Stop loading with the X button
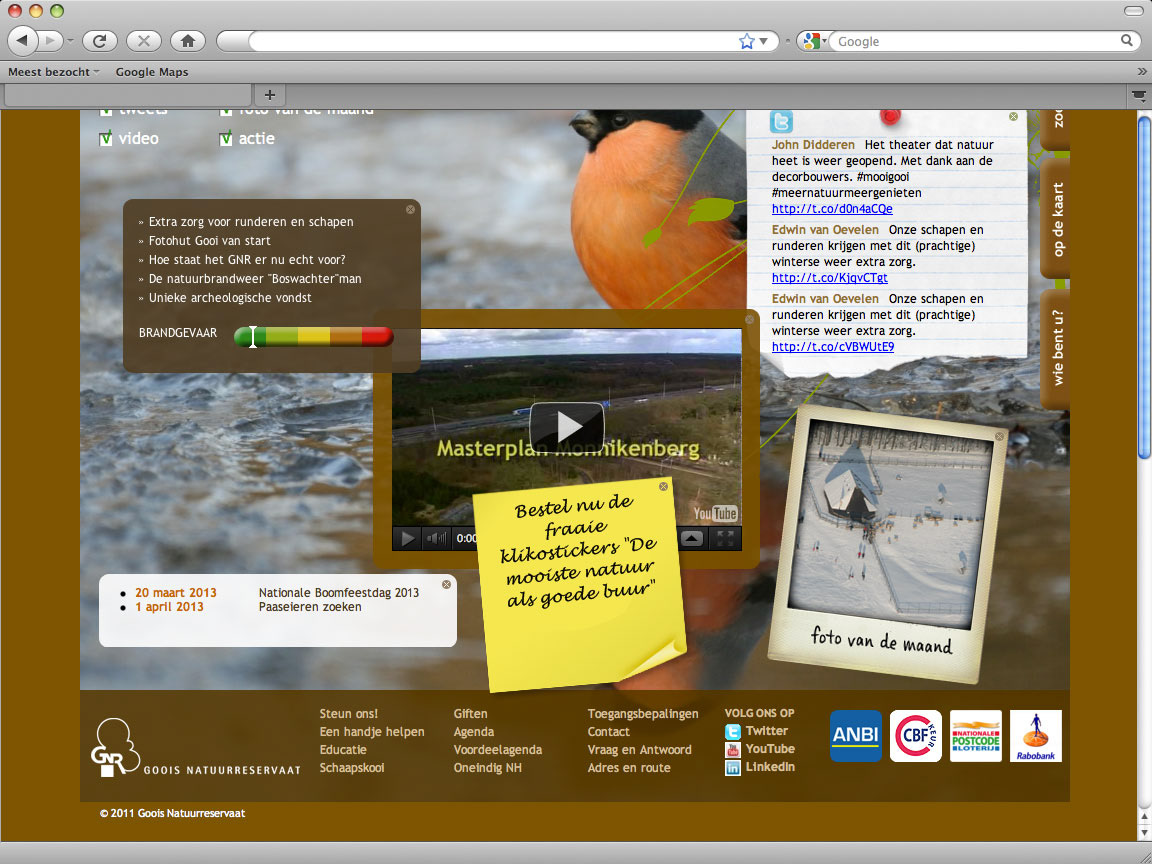This screenshot has height=864, width=1152. coord(143,41)
